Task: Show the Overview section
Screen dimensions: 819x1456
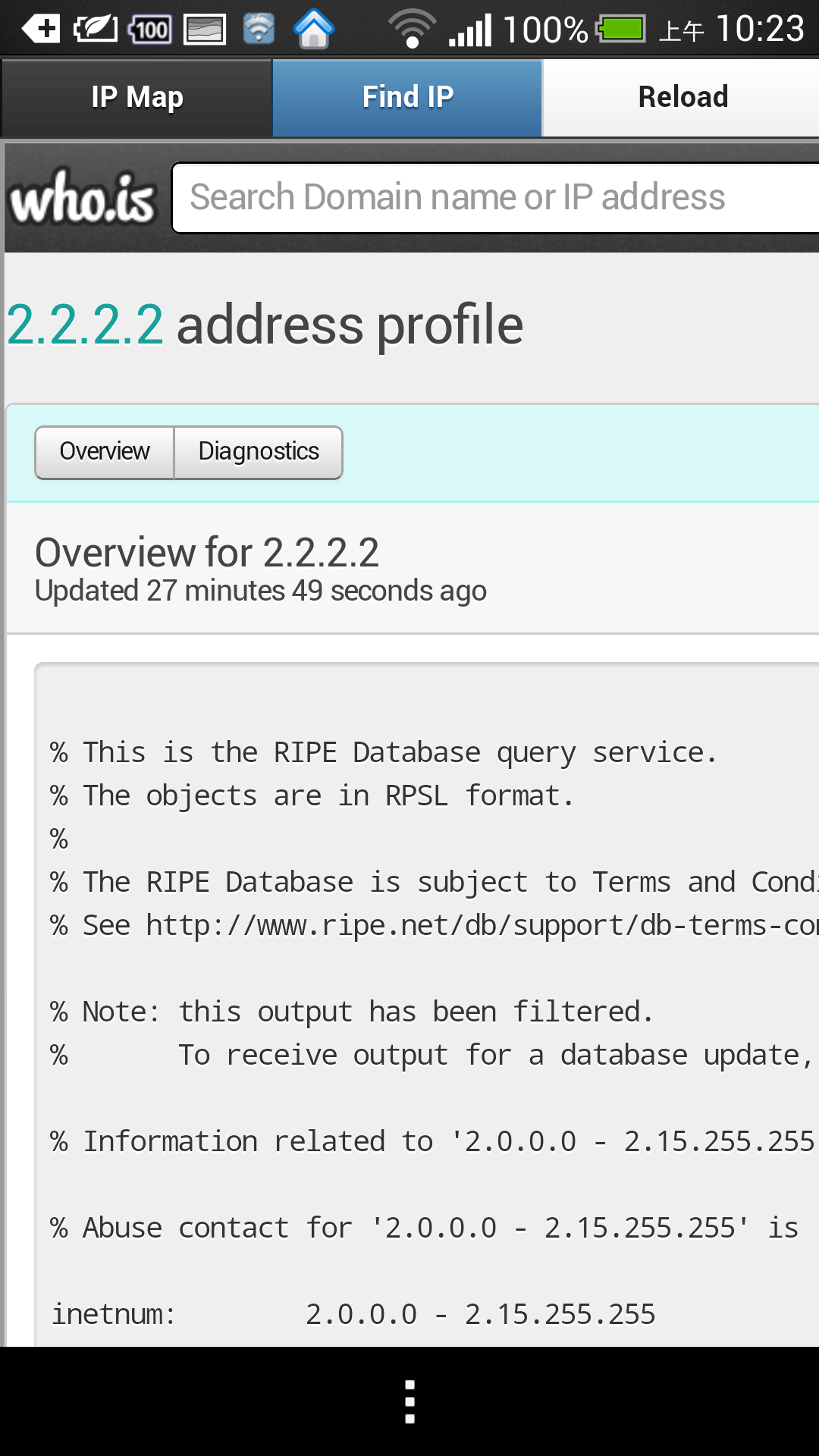Action: [x=105, y=452]
